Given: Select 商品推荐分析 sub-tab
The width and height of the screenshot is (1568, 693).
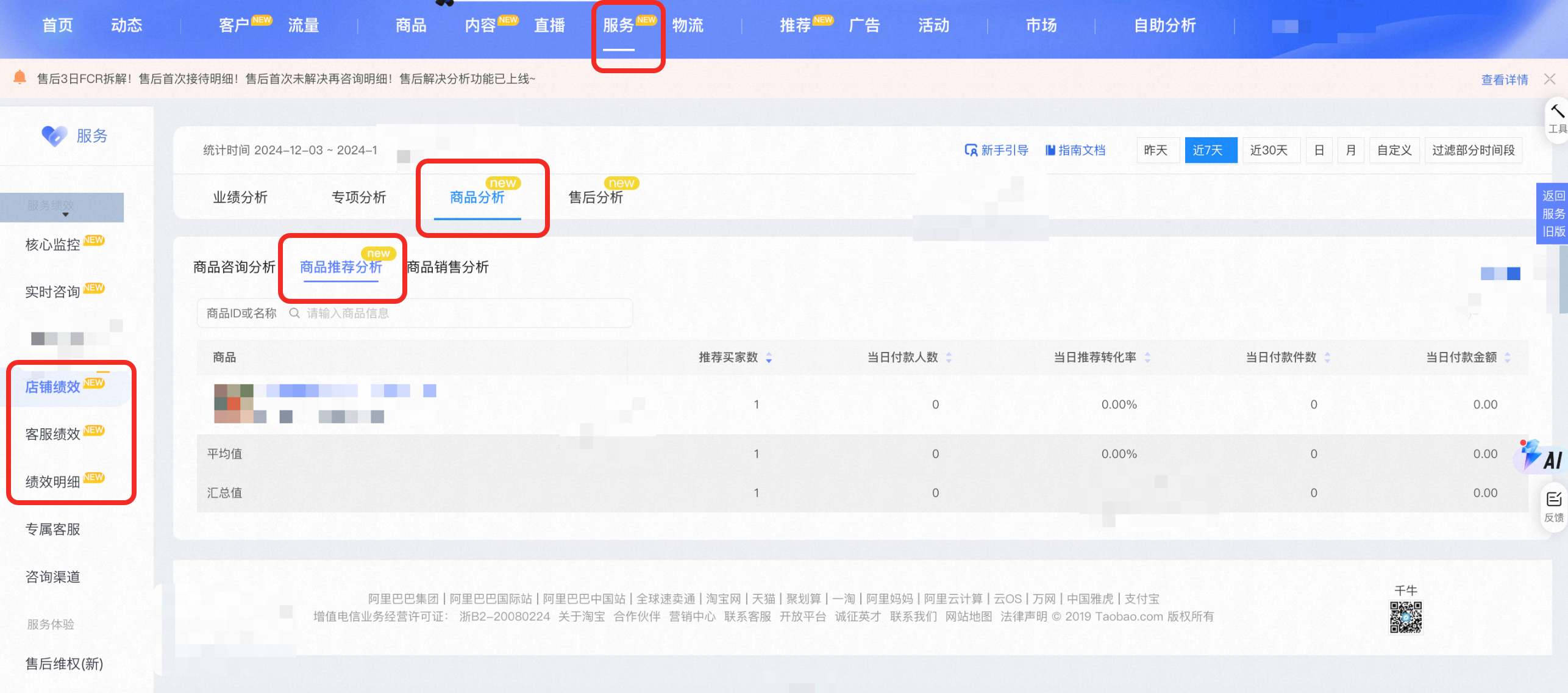Looking at the screenshot, I should point(341,267).
